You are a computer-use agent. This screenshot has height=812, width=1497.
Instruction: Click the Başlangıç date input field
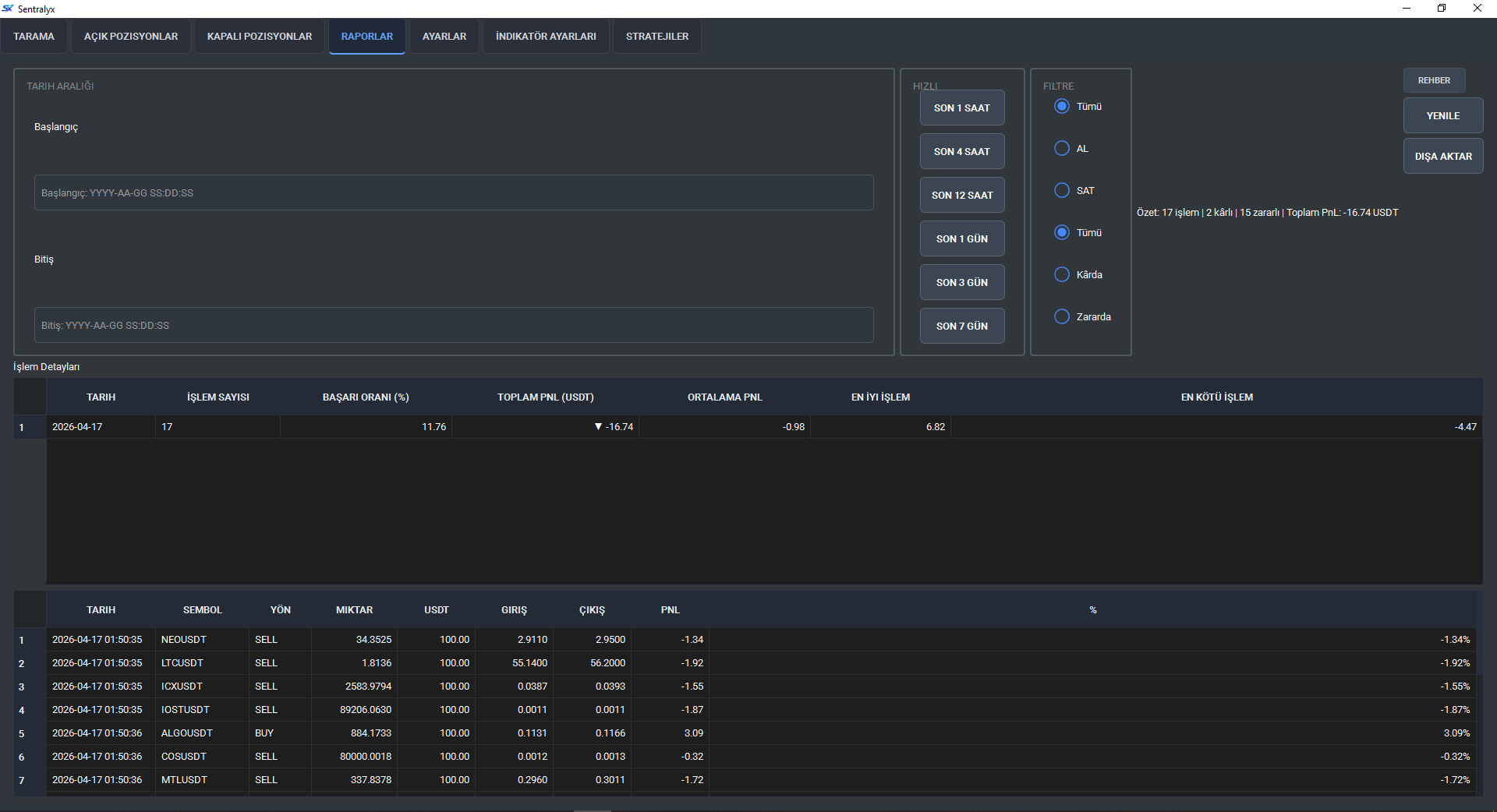(453, 192)
